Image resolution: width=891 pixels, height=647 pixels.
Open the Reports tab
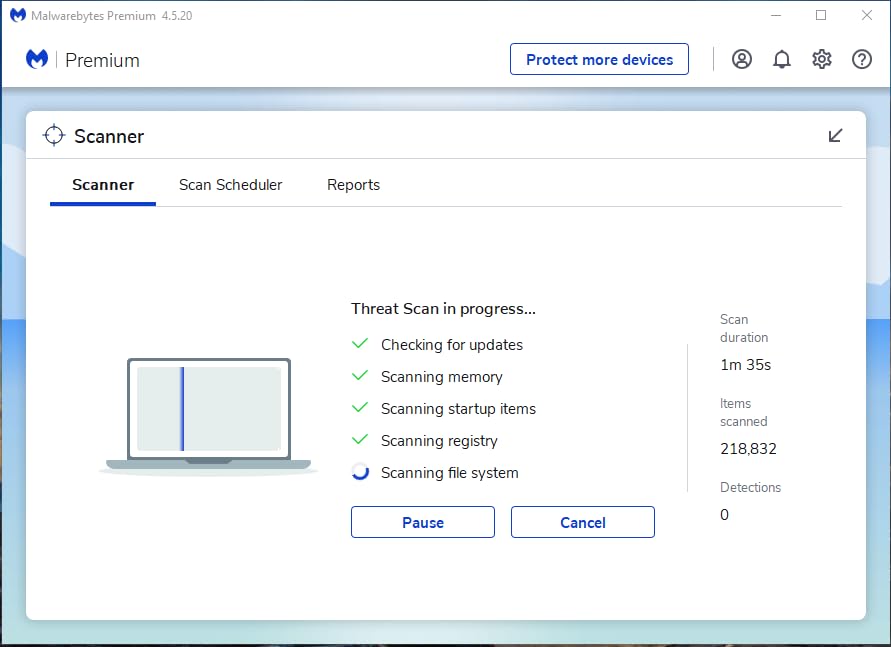point(353,185)
